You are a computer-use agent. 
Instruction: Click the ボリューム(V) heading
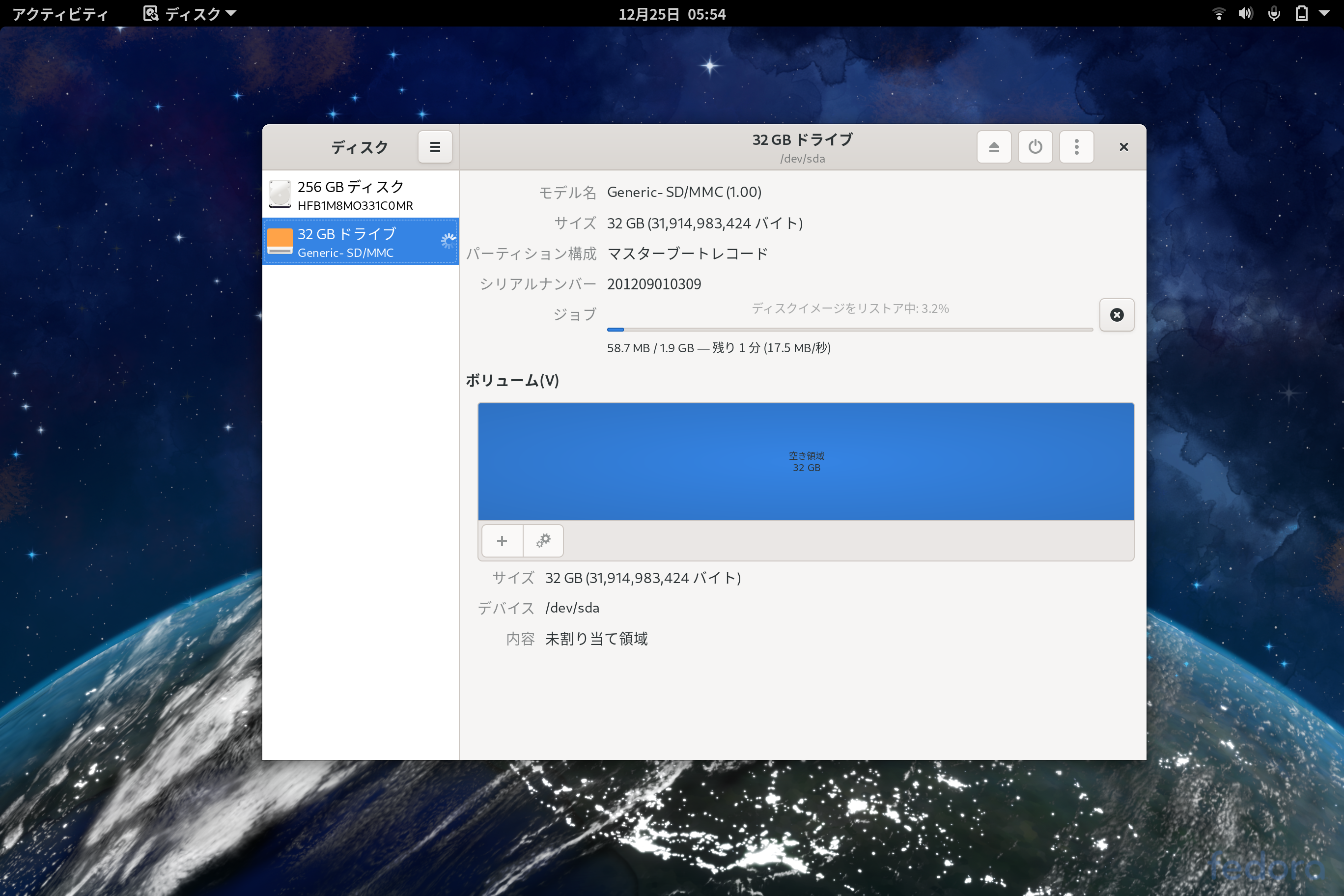[x=512, y=380]
